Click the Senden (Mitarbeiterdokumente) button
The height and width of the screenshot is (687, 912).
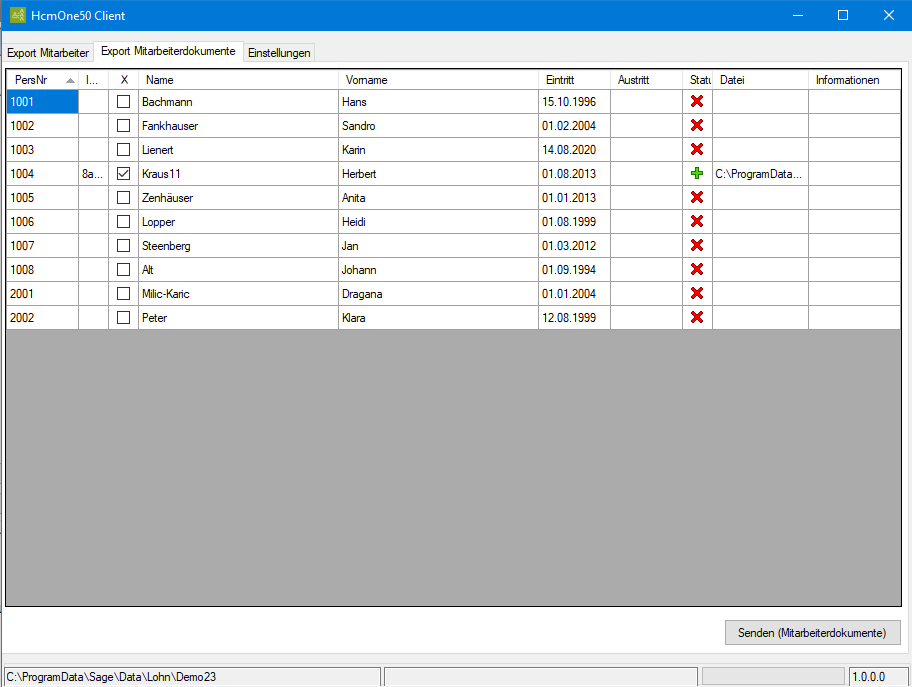point(812,632)
